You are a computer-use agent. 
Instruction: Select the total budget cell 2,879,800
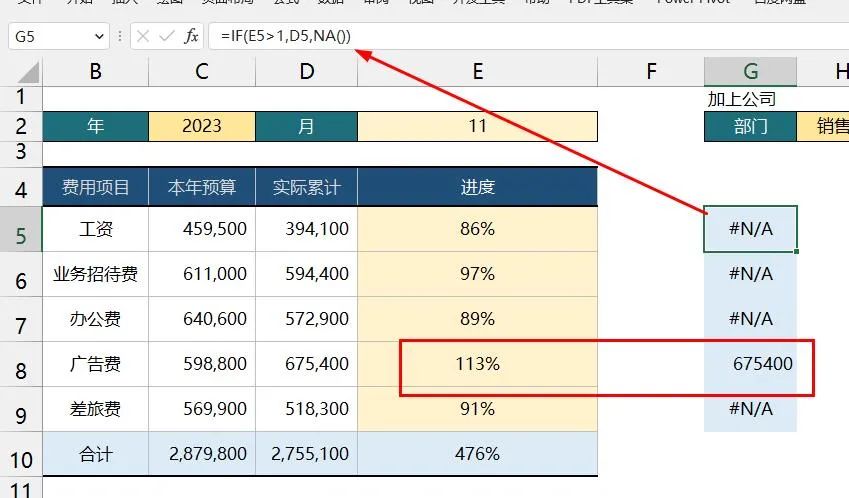click(201, 454)
